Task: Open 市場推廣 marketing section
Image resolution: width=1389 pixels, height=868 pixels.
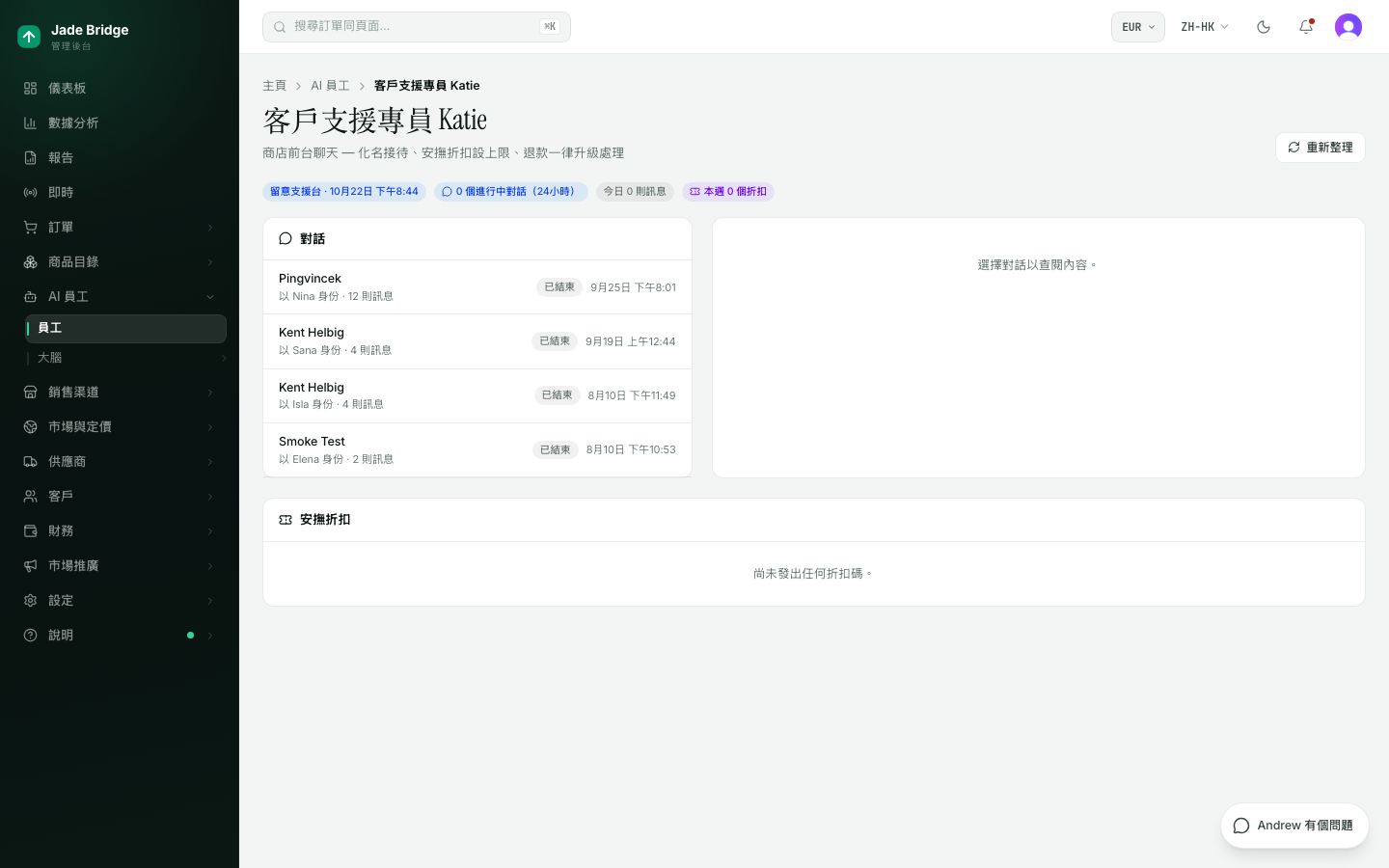Action: point(120,565)
